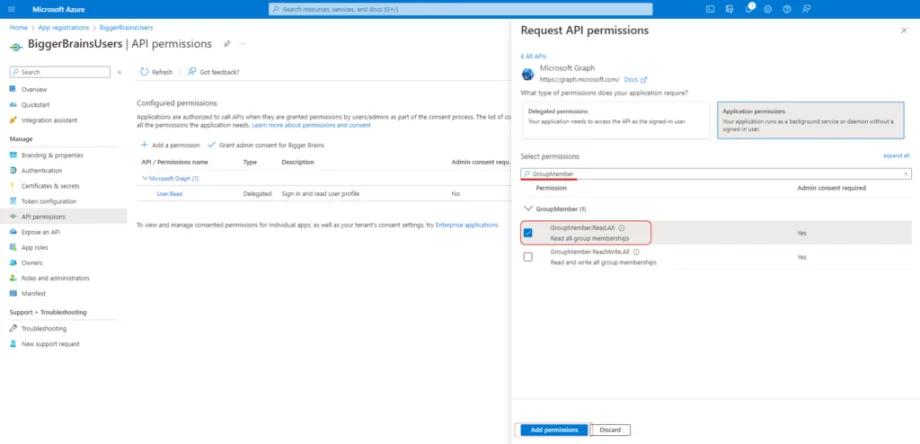920x444 pixels.
Task: Open the Directories and subscriptions filter icon
Action: (x=729, y=9)
